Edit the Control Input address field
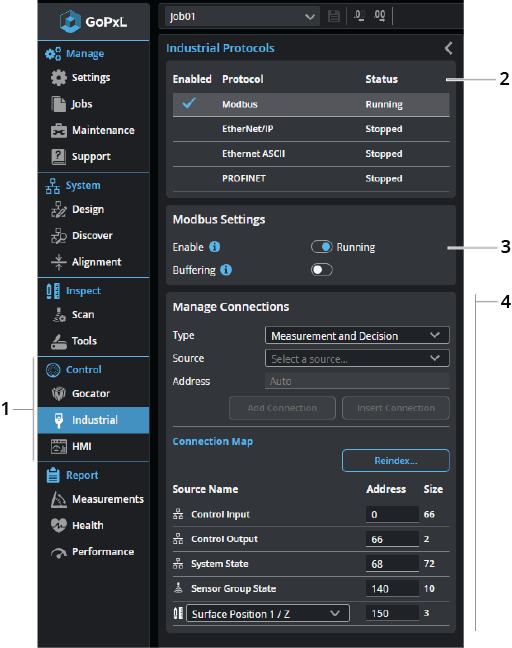512x648 pixels. [392, 514]
